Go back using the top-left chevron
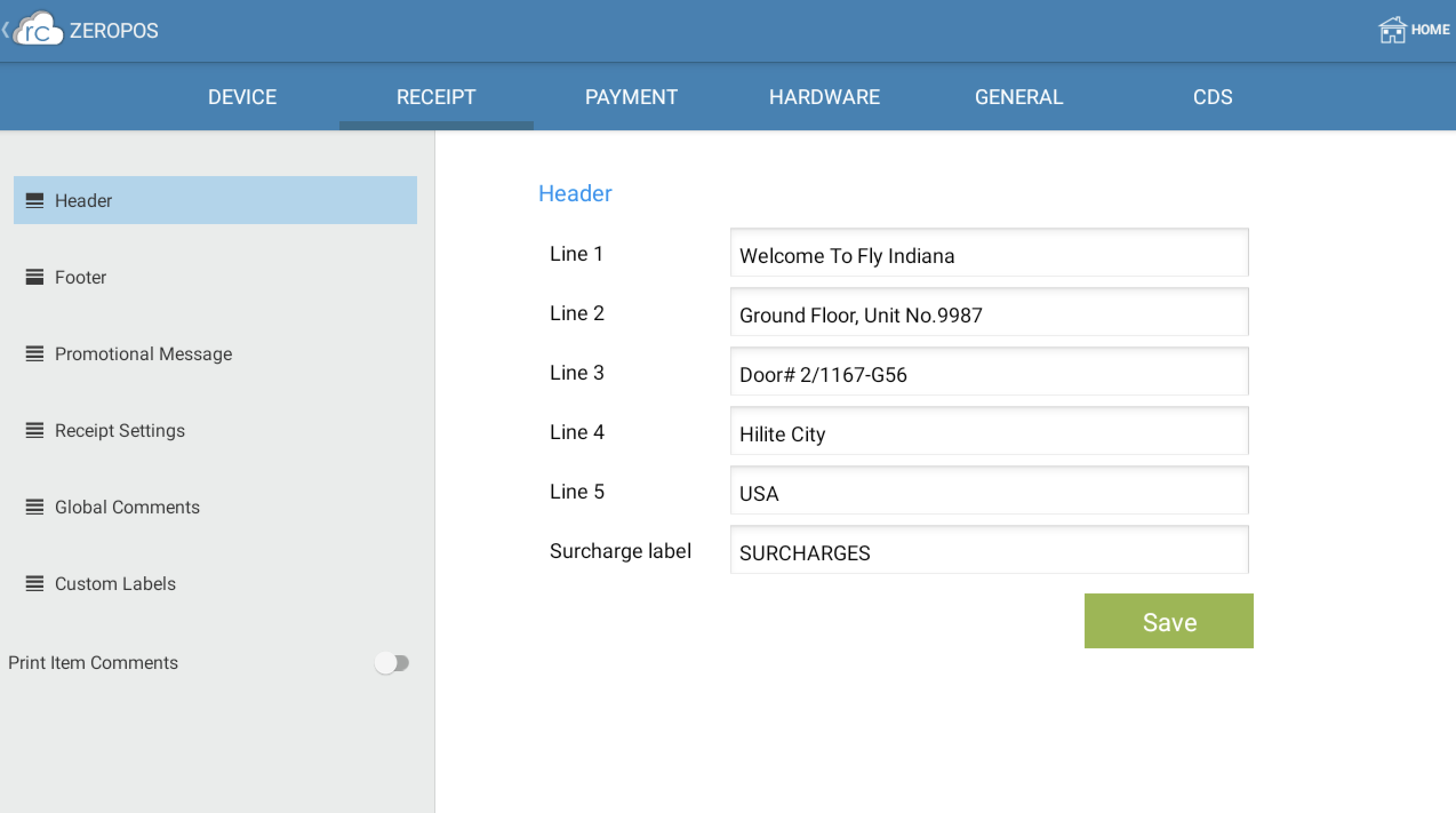Image resolution: width=1456 pixels, height=813 pixels. [5, 30]
